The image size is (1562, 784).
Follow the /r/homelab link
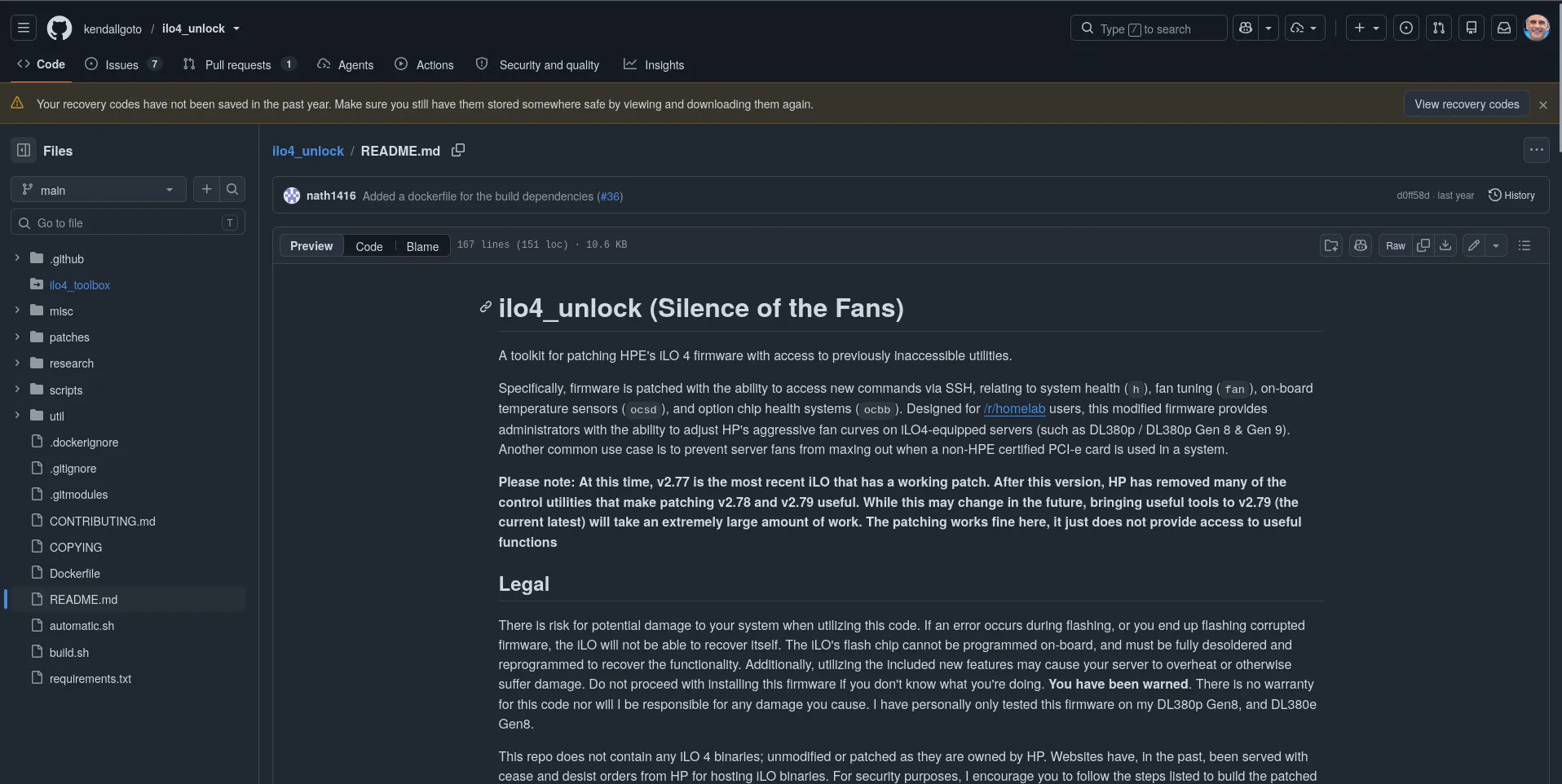pos(1014,409)
